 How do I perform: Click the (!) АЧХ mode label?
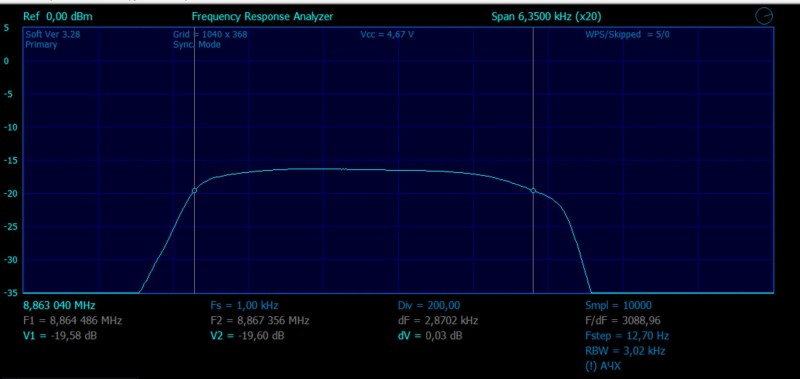[x=603, y=366]
